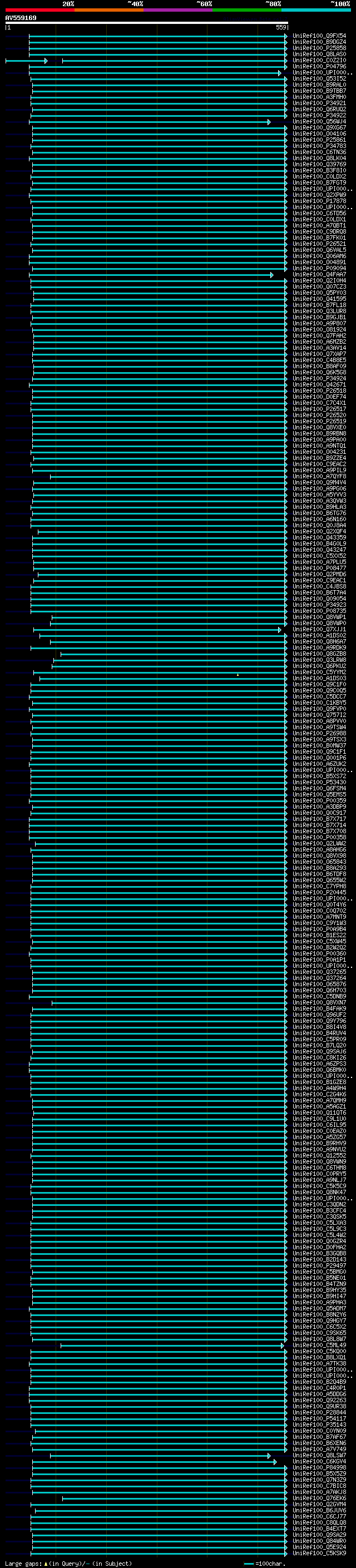Click UniRef100_A7QBT1 label
356x1568 pixels.
coord(319,225)
